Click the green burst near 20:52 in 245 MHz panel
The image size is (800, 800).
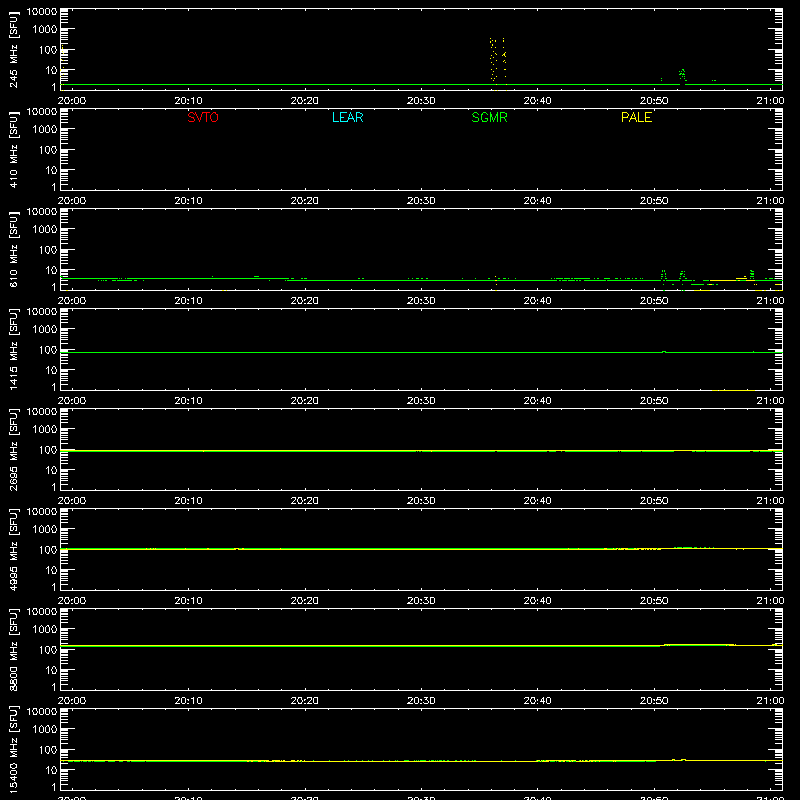(683, 76)
